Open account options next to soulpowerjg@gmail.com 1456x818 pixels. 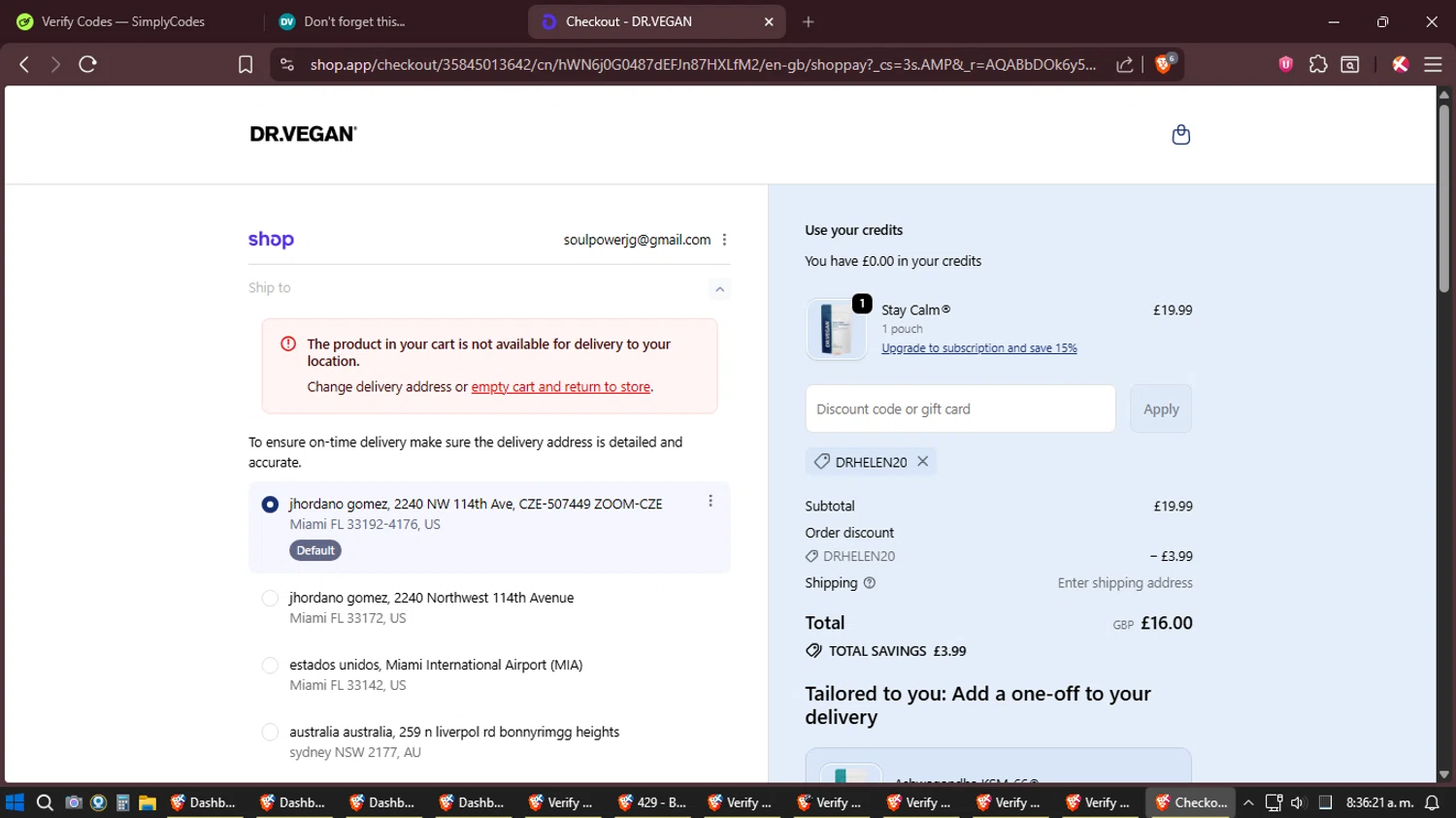724,240
